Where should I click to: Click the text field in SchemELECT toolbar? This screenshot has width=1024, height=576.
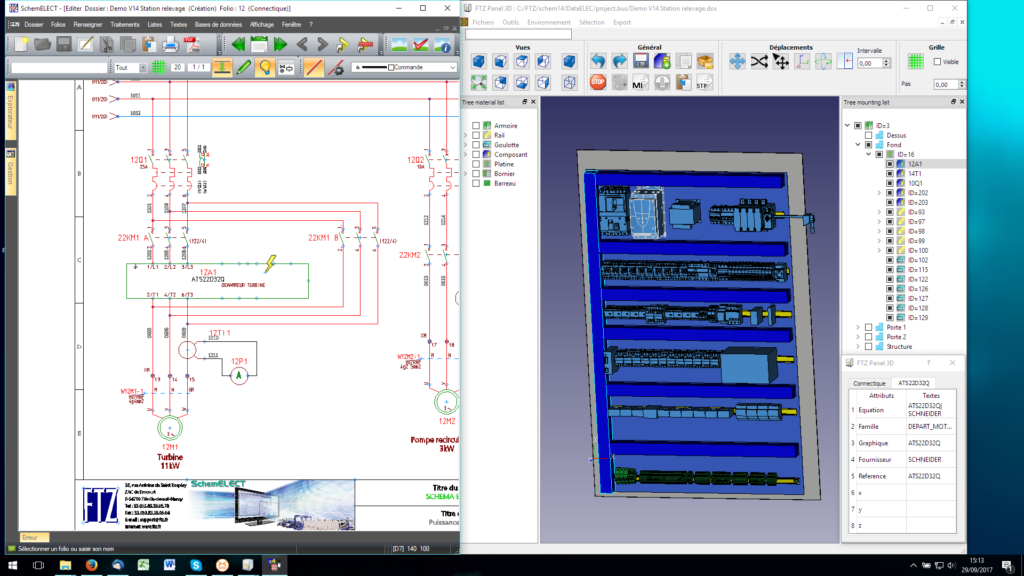click(59, 67)
